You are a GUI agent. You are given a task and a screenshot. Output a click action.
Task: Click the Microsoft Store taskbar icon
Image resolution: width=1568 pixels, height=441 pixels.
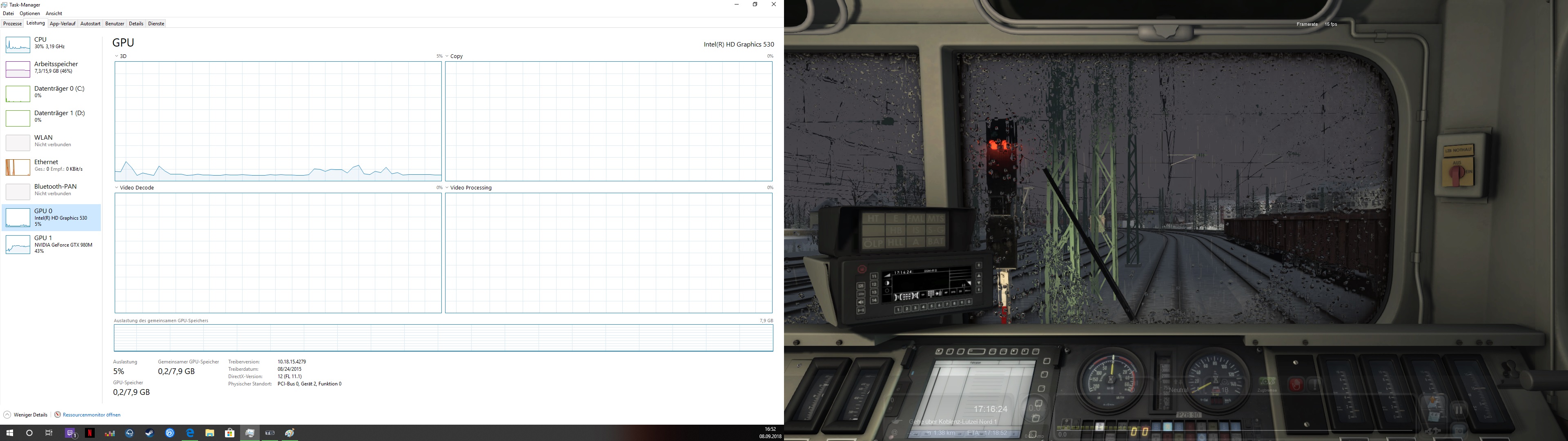pyautogui.click(x=229, y=433)
